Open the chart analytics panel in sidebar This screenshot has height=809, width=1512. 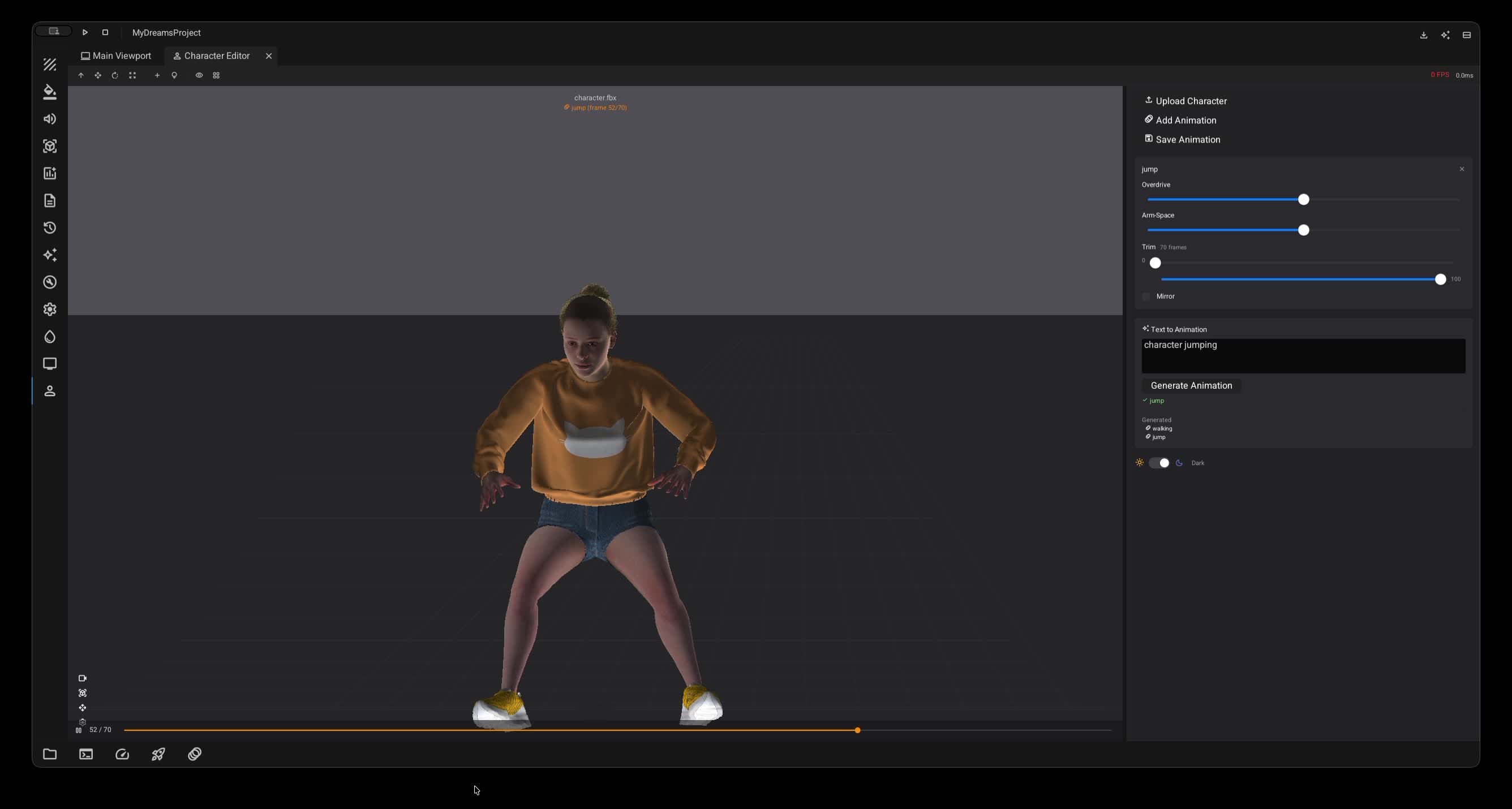coord(50,173)
